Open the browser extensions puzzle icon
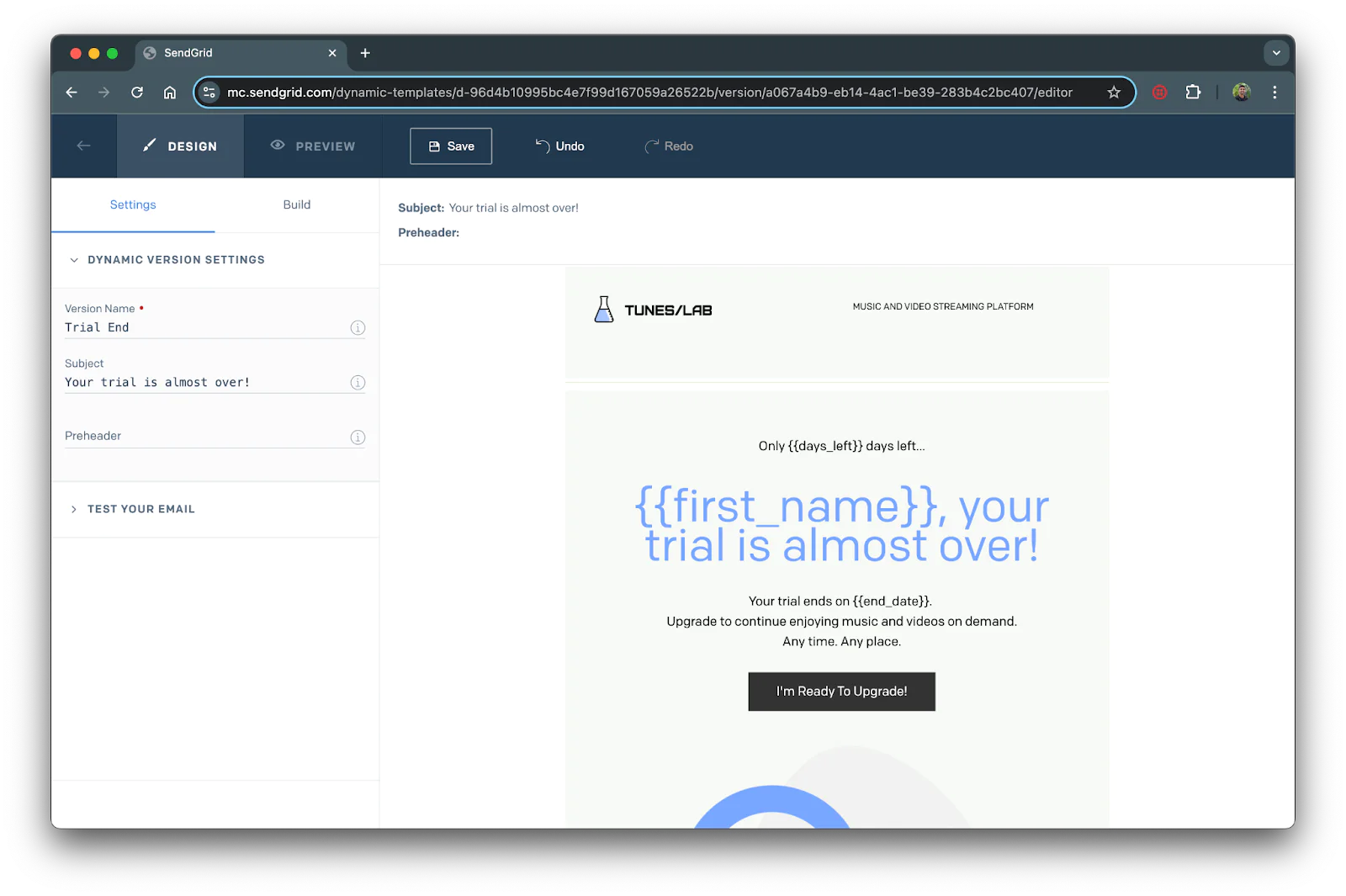1346x896 pixels. click(x=1193, y=93)
